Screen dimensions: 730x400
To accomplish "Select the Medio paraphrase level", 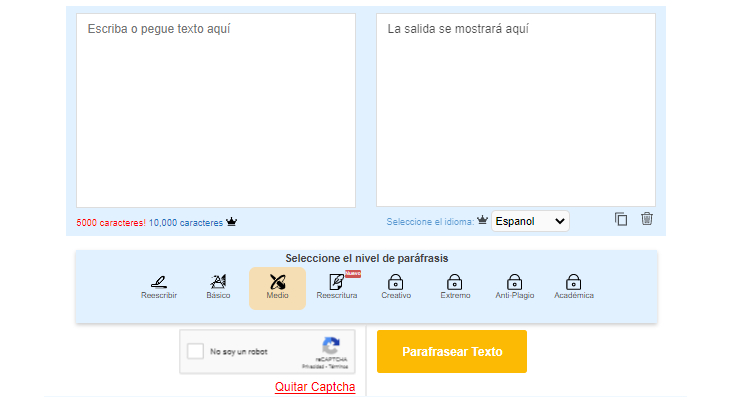I will pyautogui.click(x=277, y=287).
